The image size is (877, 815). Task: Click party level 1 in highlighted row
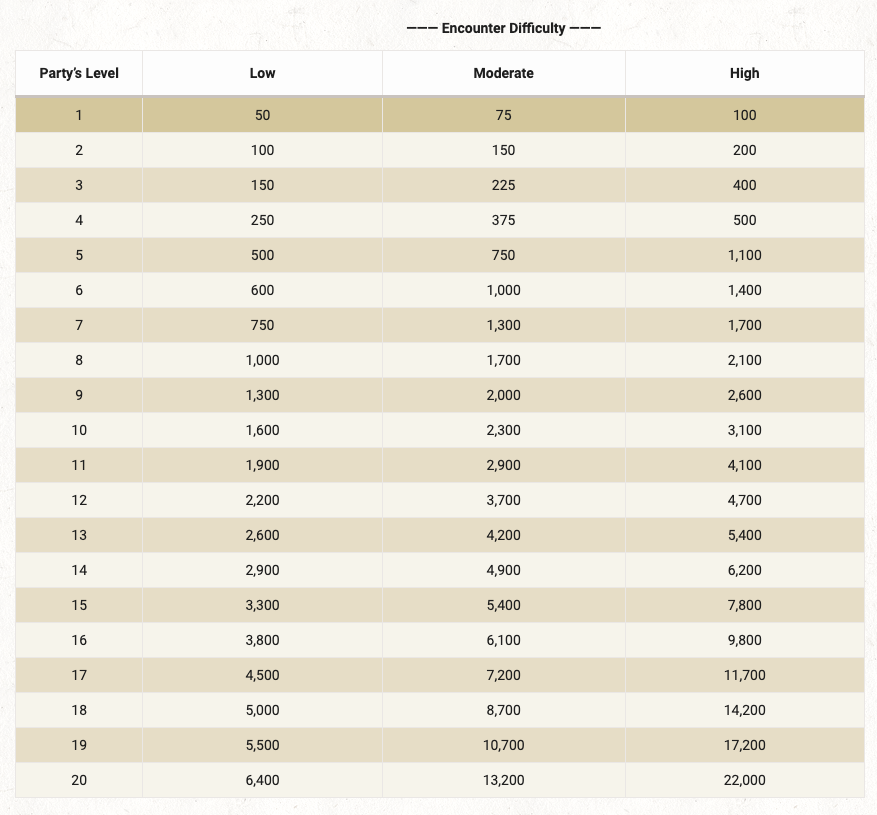[79, 115]
